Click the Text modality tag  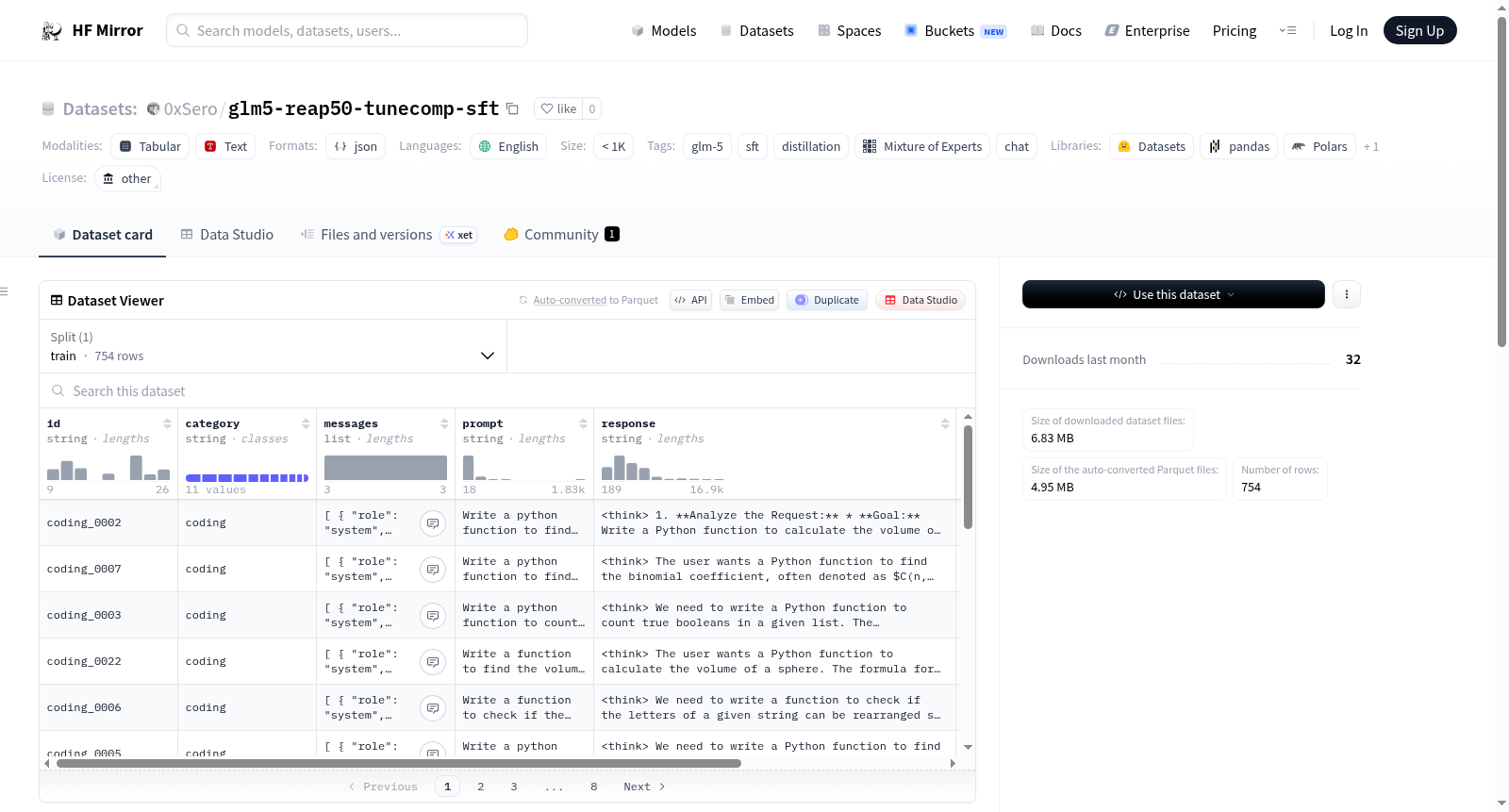(x=225, y=146)
